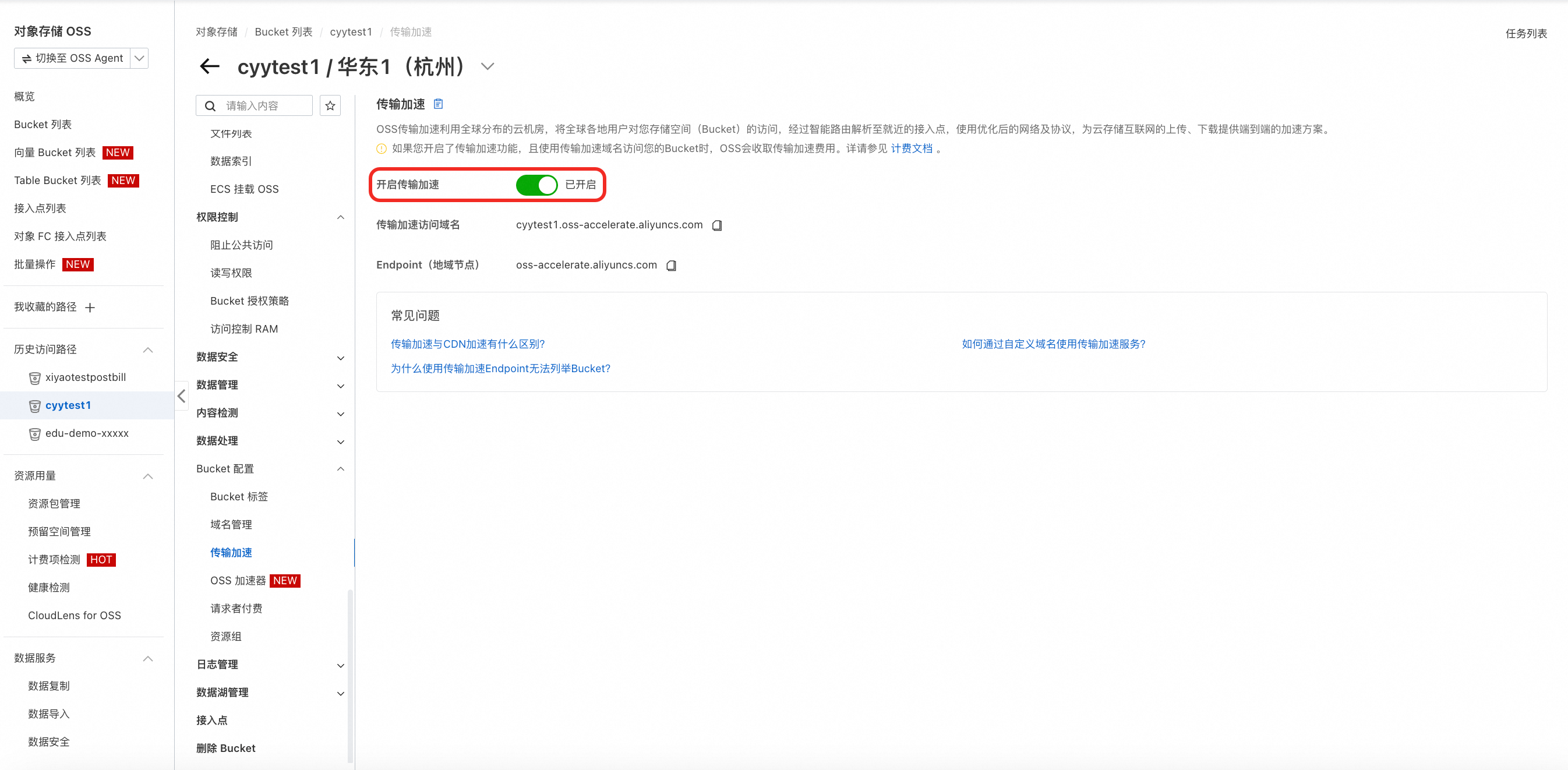Select 数据索引 in the bucket menu
1568x770 pixels.
(231, 161)
